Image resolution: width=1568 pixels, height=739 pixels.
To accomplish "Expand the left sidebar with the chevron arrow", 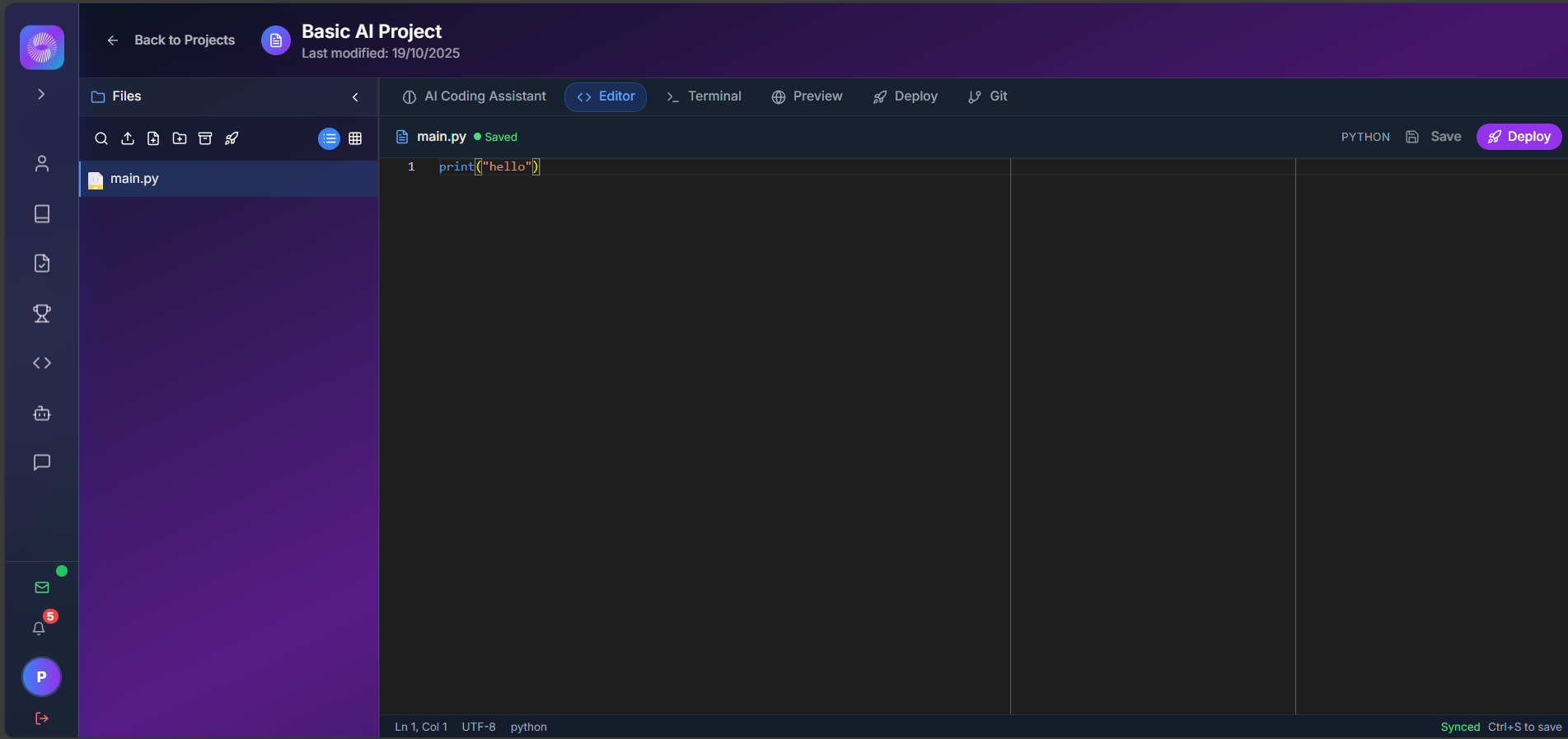I will [x=41, y=94].
